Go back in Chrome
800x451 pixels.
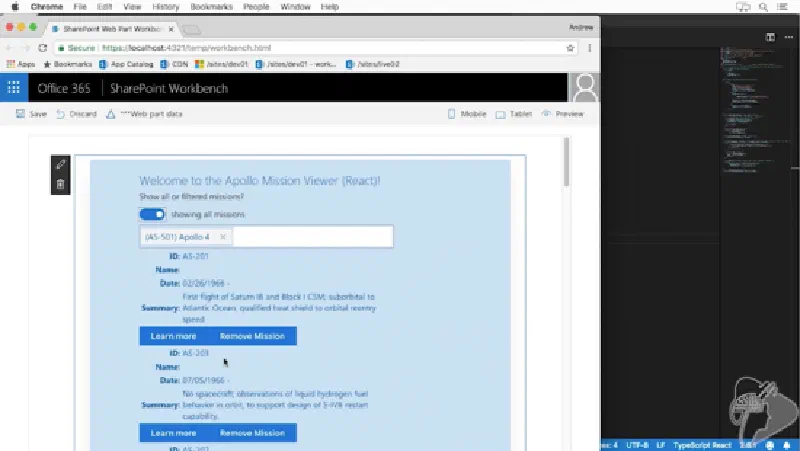(9, 48)
